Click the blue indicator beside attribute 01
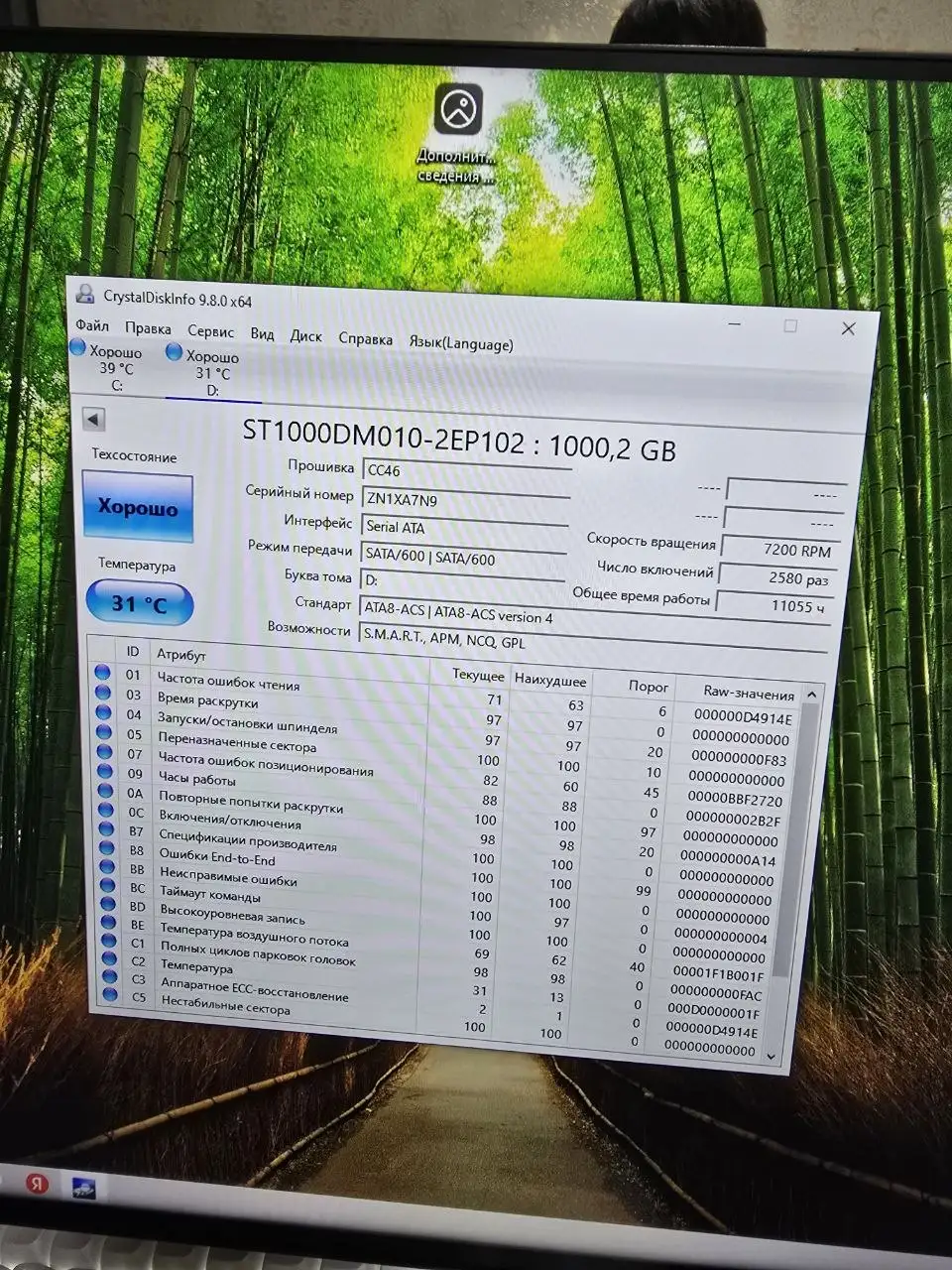 pyautogui.click(x=103, y=672)
